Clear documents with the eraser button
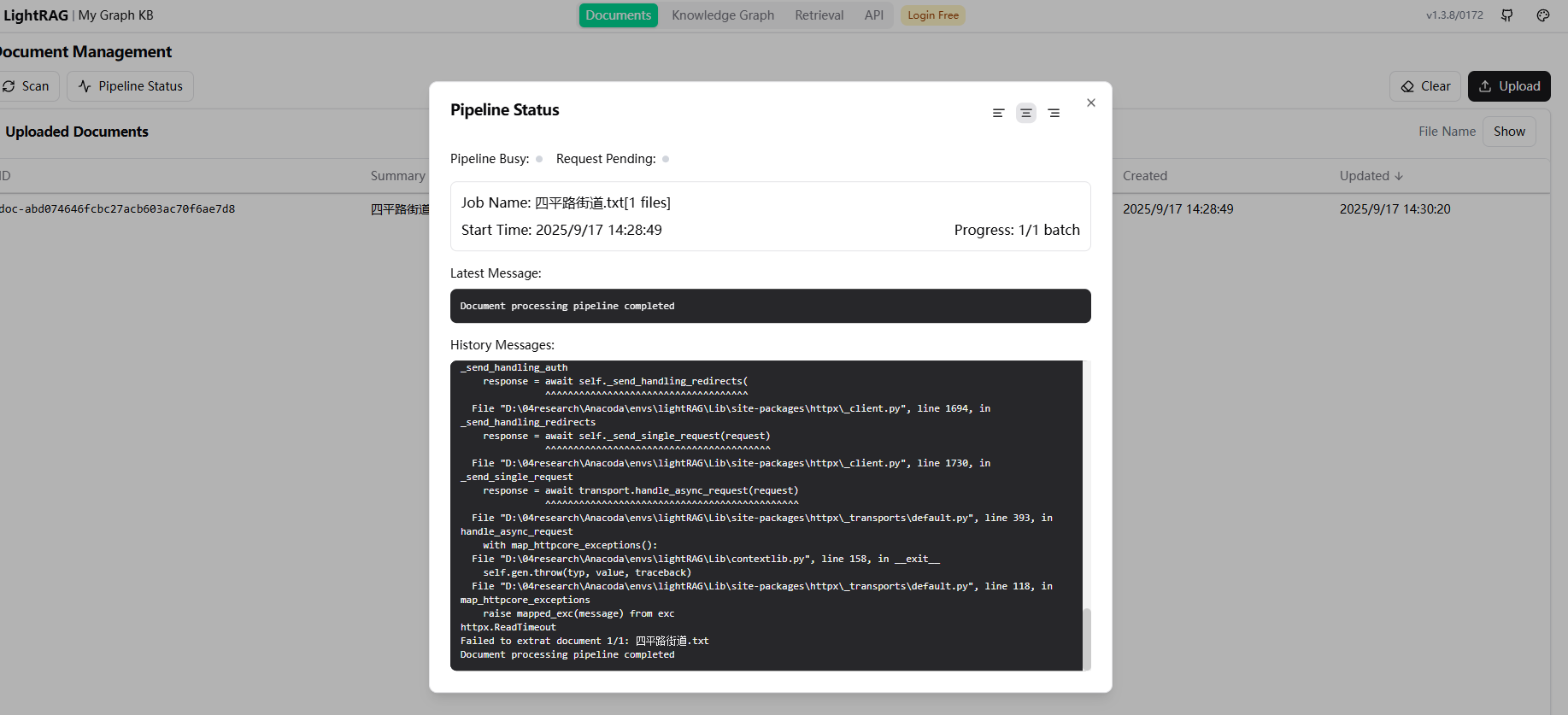Screen dimensions: 1568x715 coord(1425,86)
